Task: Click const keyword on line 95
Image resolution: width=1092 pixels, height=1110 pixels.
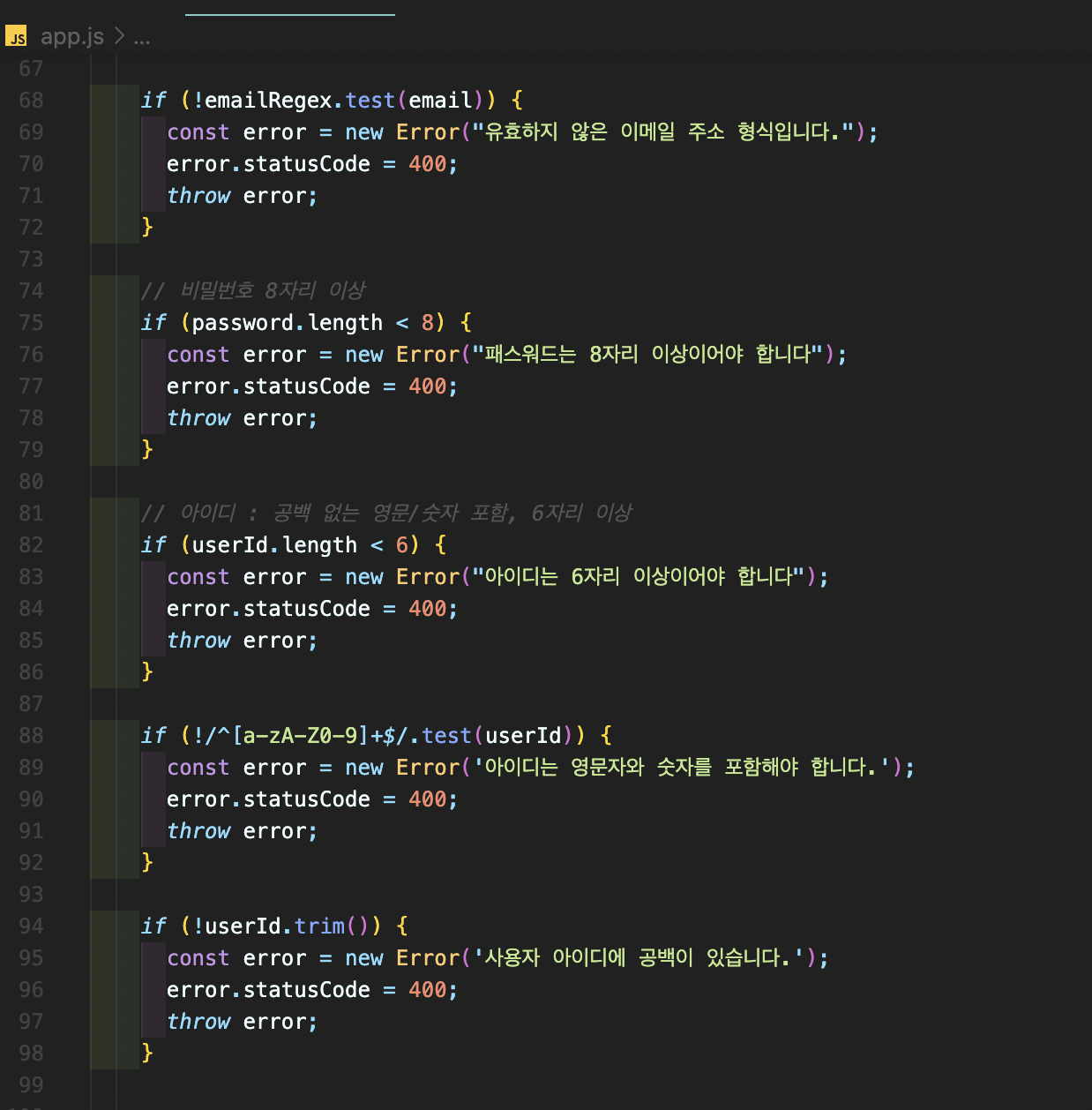Action: coord(198,958)
